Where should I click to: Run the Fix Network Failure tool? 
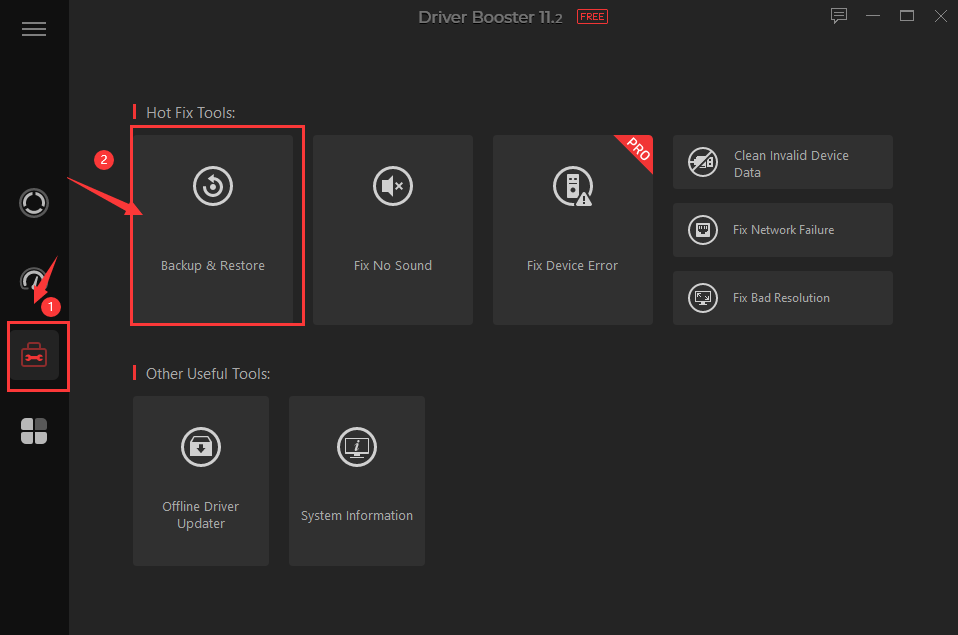click(783, 230)
